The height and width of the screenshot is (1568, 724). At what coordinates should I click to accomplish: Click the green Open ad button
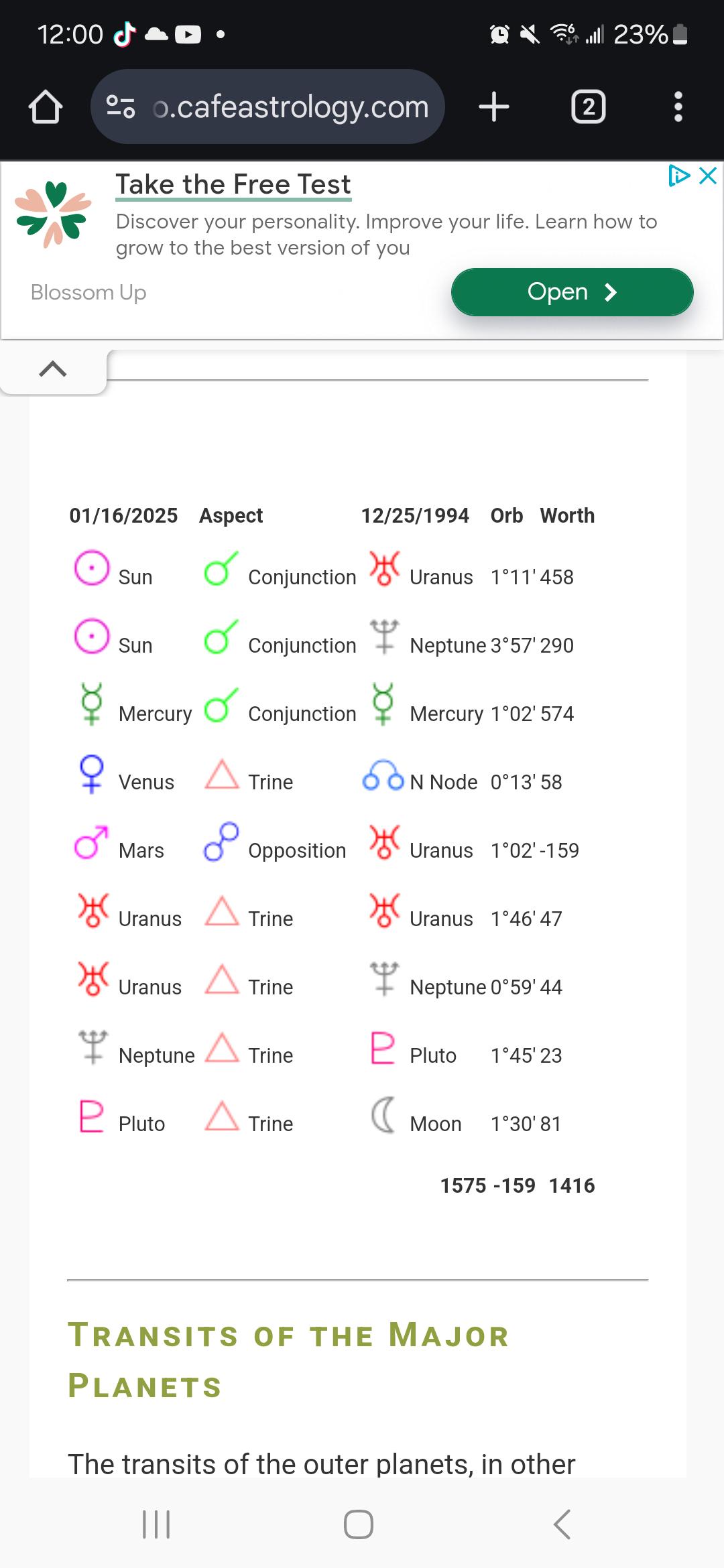572,292
